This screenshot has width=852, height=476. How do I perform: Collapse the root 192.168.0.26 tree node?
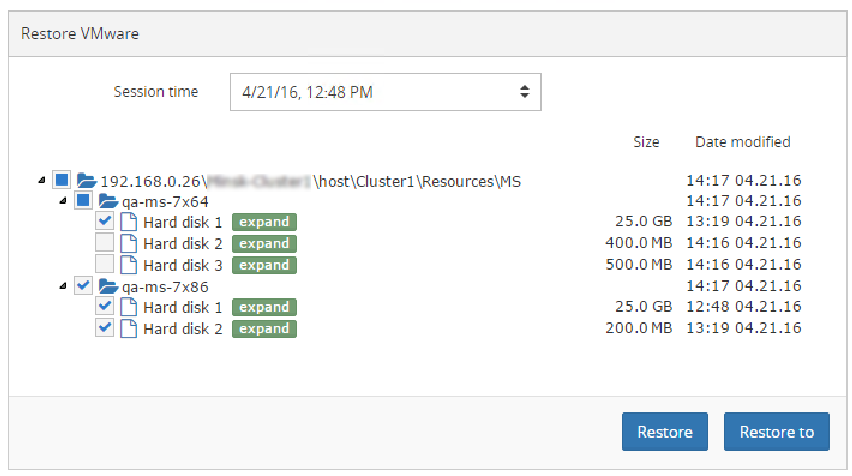[x=42, y=180]
